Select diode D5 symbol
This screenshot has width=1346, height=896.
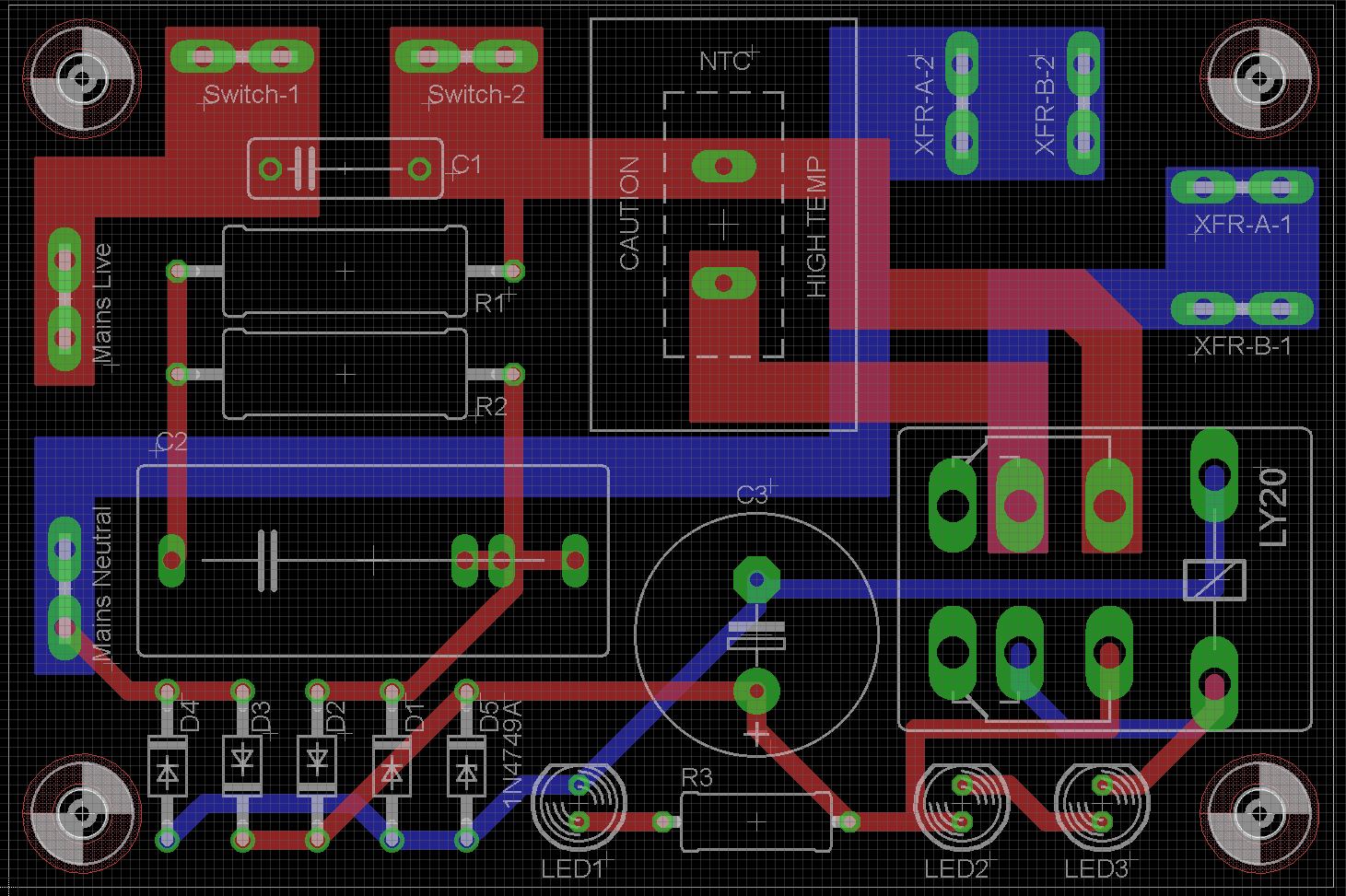(468, 767)
